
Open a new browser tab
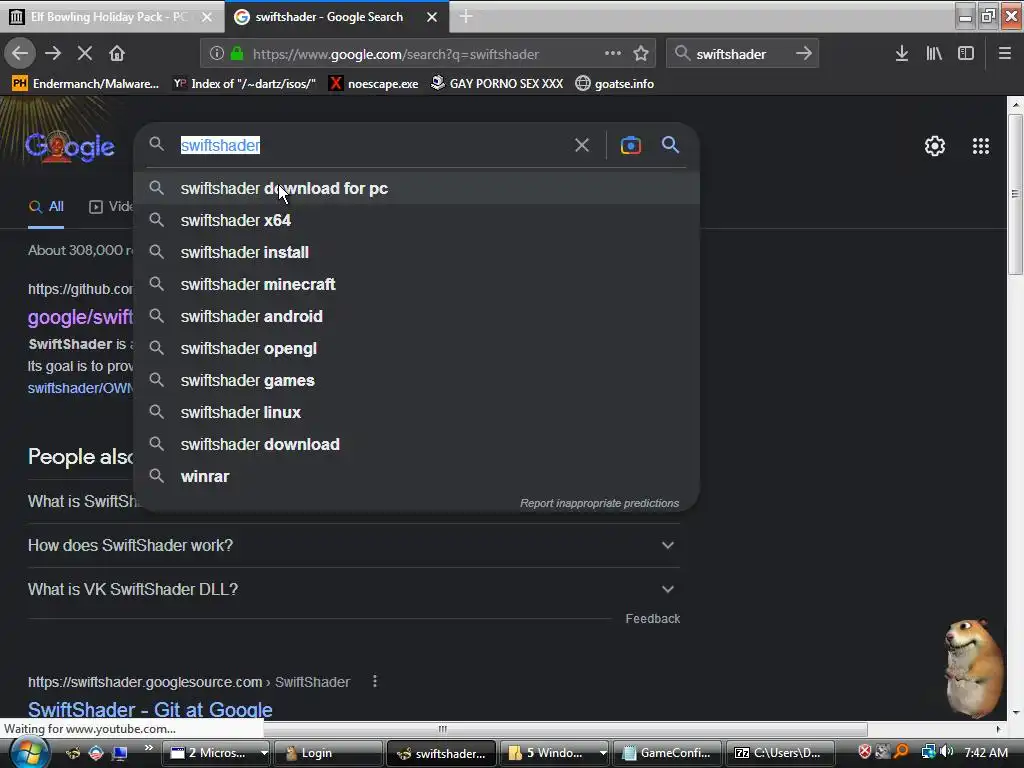(466, 17)
